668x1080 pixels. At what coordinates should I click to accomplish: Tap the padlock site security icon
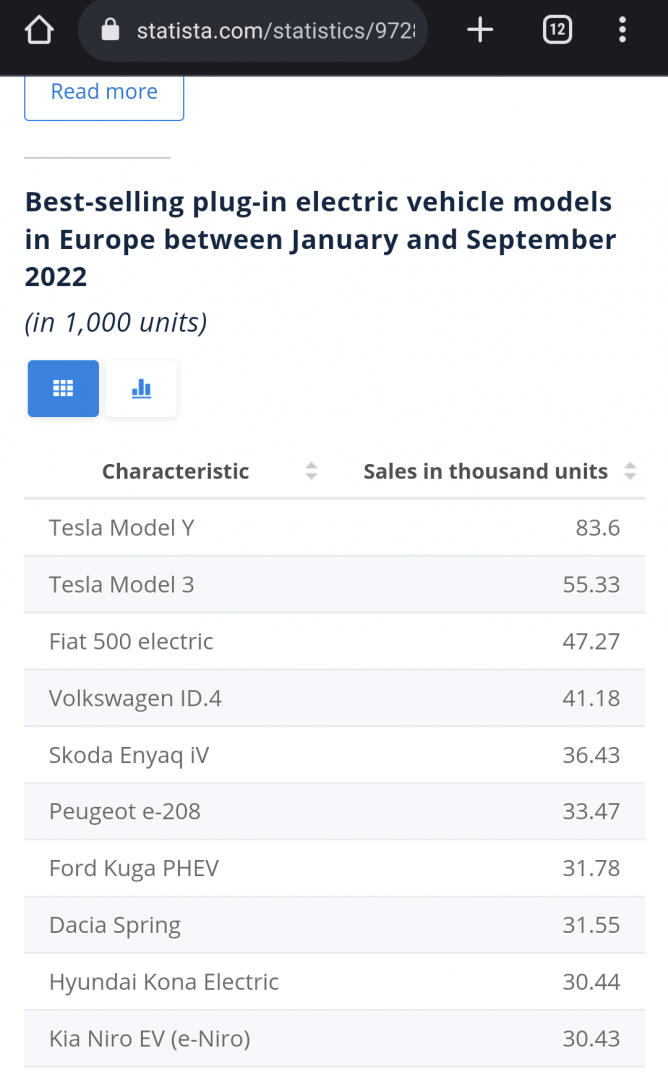[x=111, y=31]
